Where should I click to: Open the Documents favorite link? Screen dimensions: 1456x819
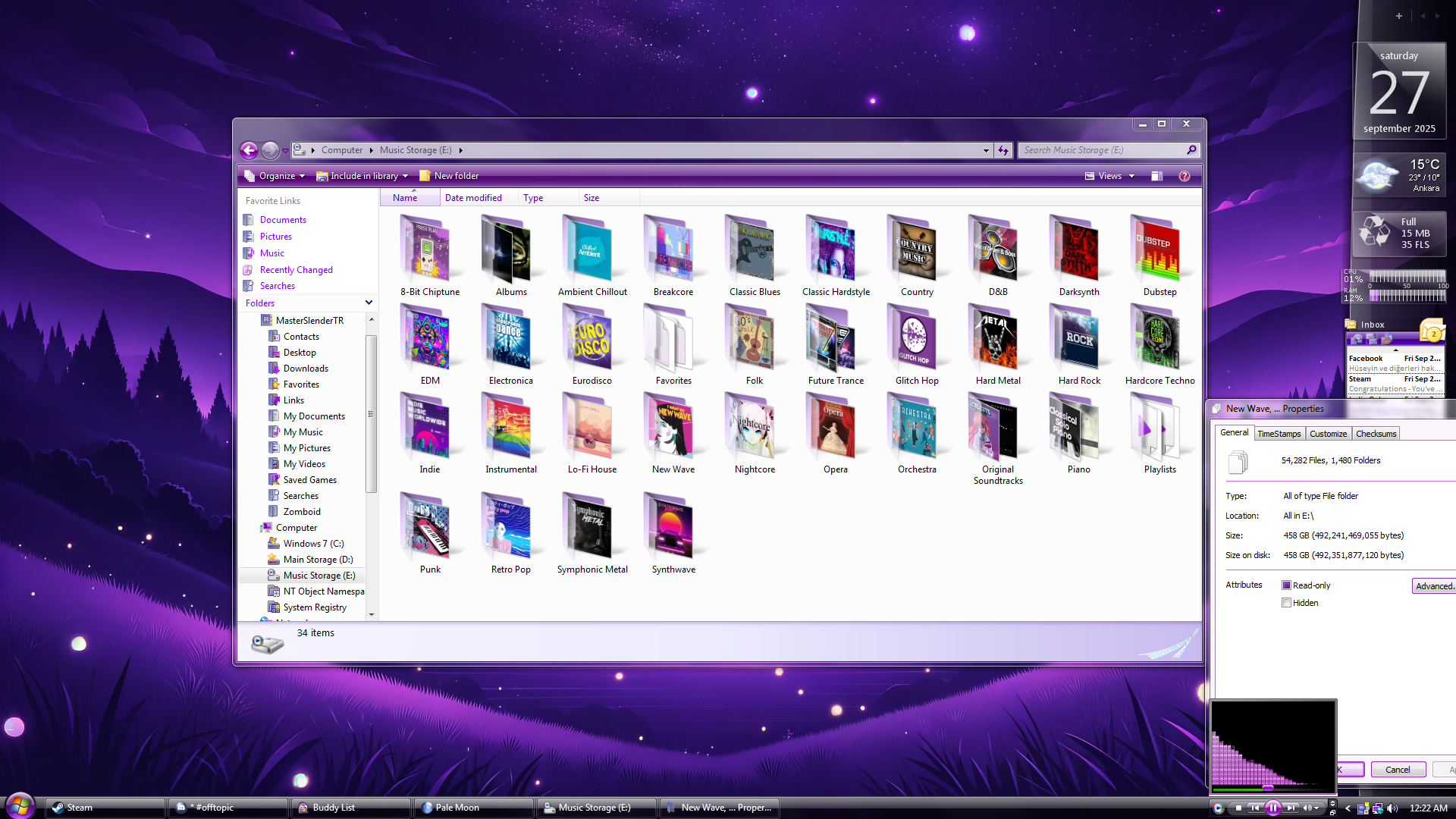click(x=283, y=220)
